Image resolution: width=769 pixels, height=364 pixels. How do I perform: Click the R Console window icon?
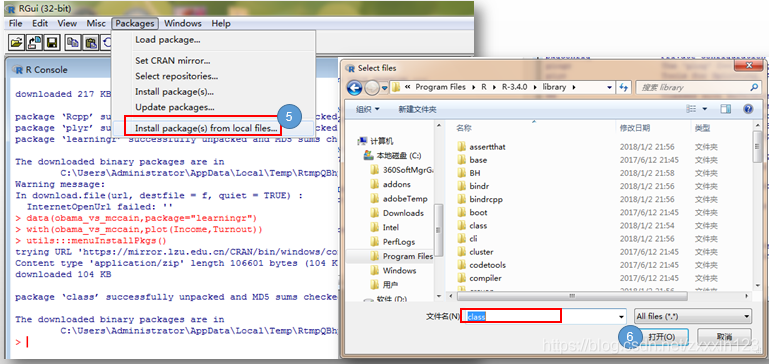pos(19,70)
